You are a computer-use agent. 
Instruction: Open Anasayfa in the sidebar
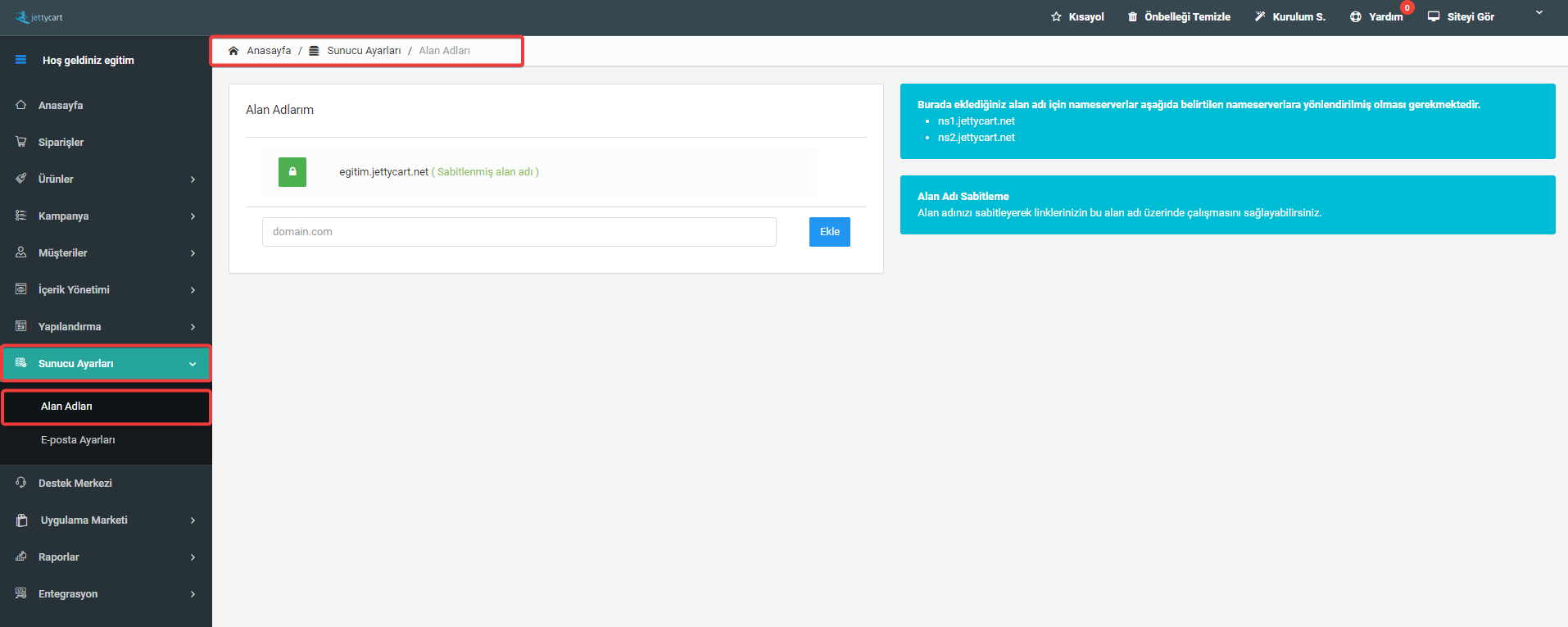click(61, 105)
